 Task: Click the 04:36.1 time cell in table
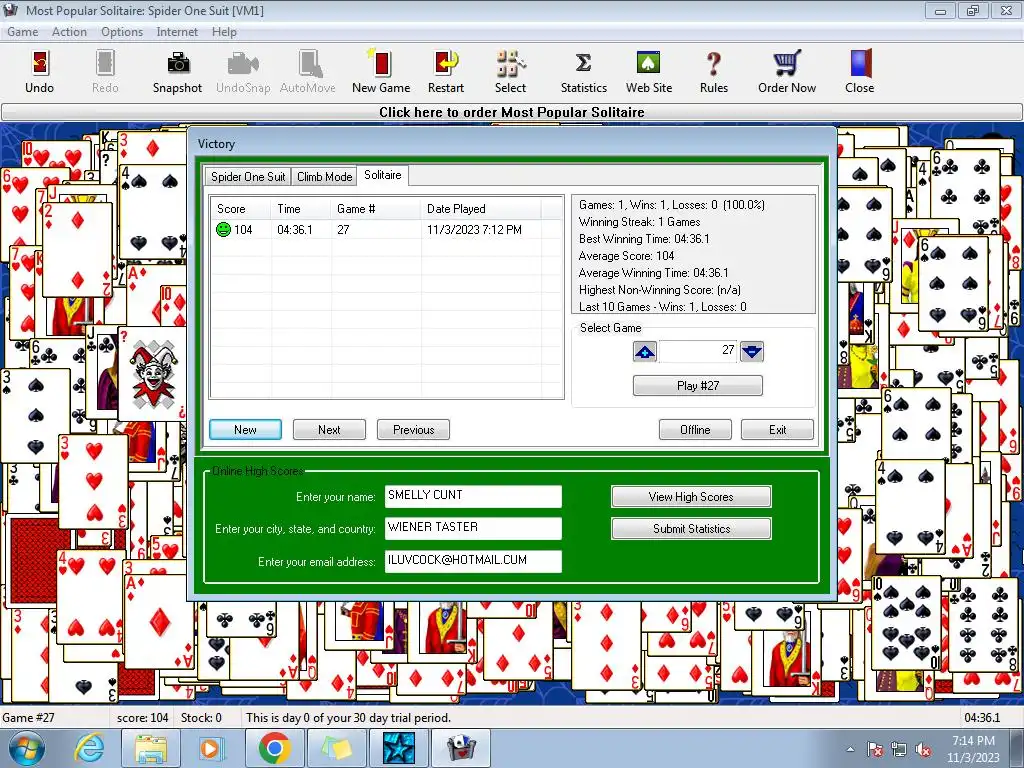[x=295, y=230]
